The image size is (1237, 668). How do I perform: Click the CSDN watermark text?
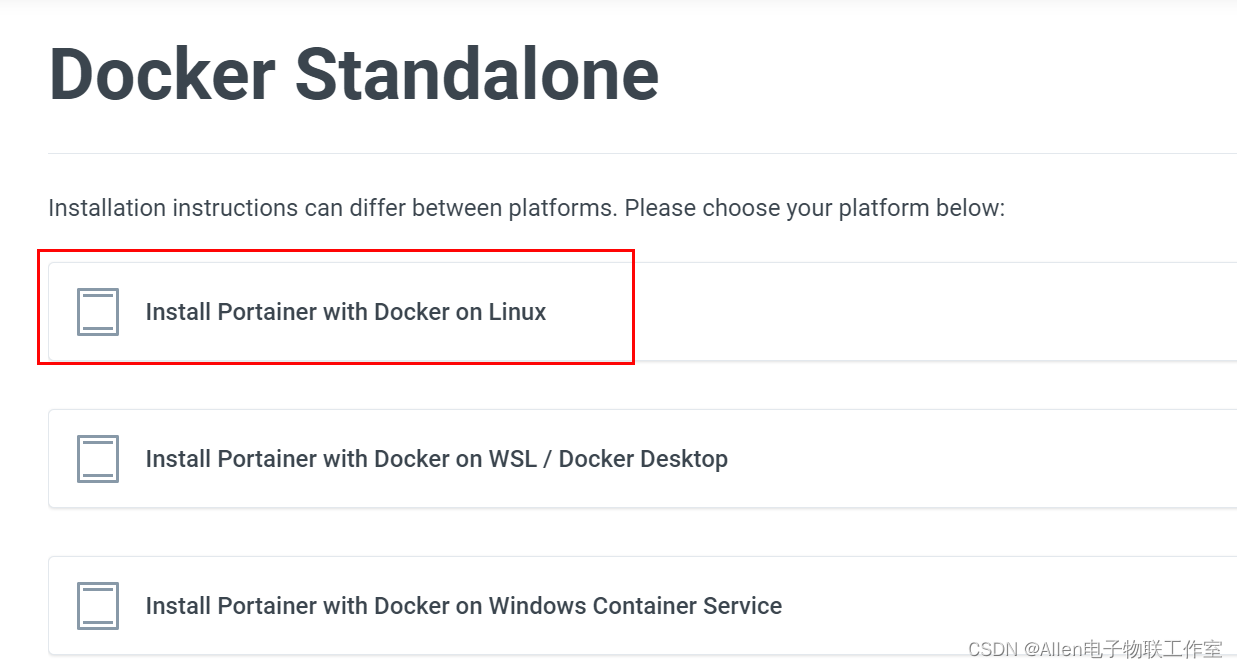[x=1097, y=648]
